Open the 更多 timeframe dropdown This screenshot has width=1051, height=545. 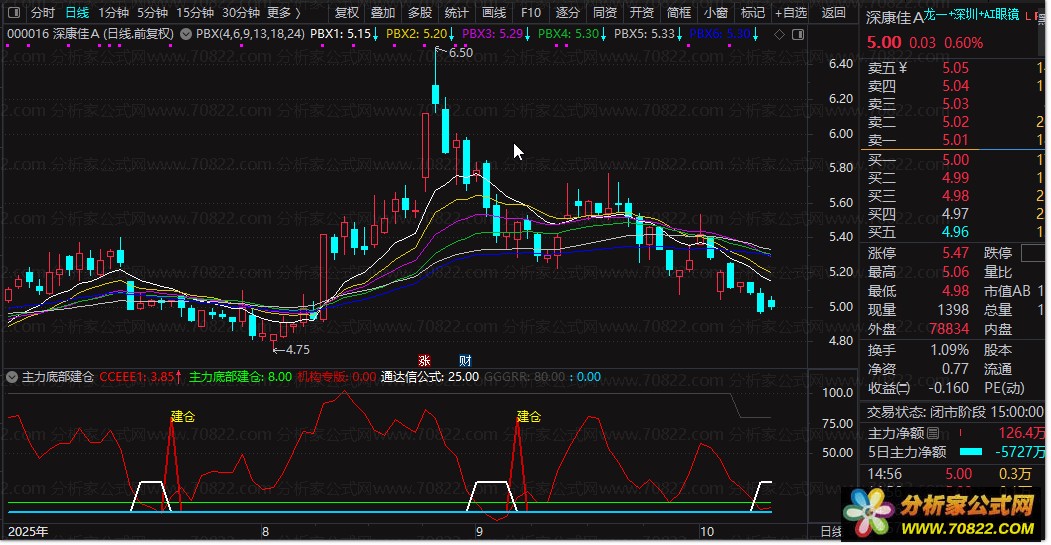[x=284, y=13]
